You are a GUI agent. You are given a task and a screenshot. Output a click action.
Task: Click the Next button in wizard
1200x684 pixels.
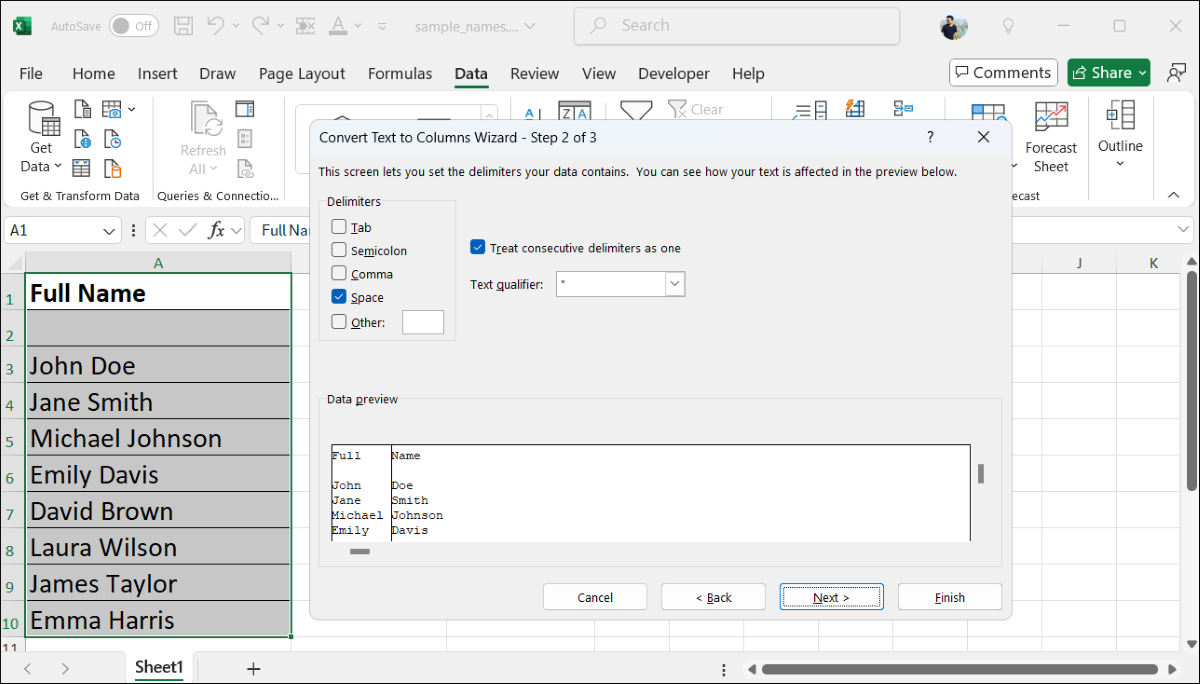(831, 597)
